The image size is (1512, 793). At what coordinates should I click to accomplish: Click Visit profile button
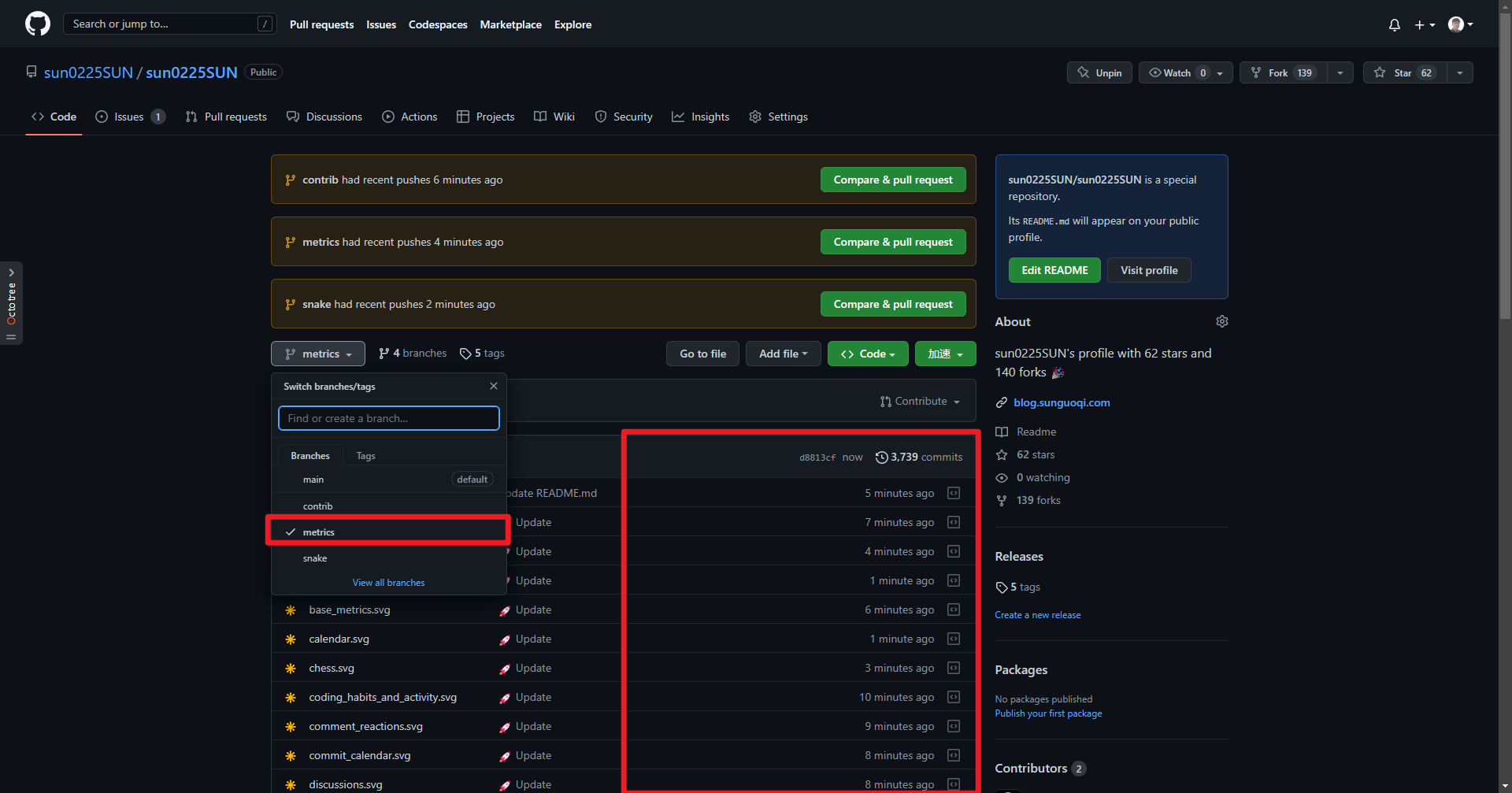tap(1149, 270)
